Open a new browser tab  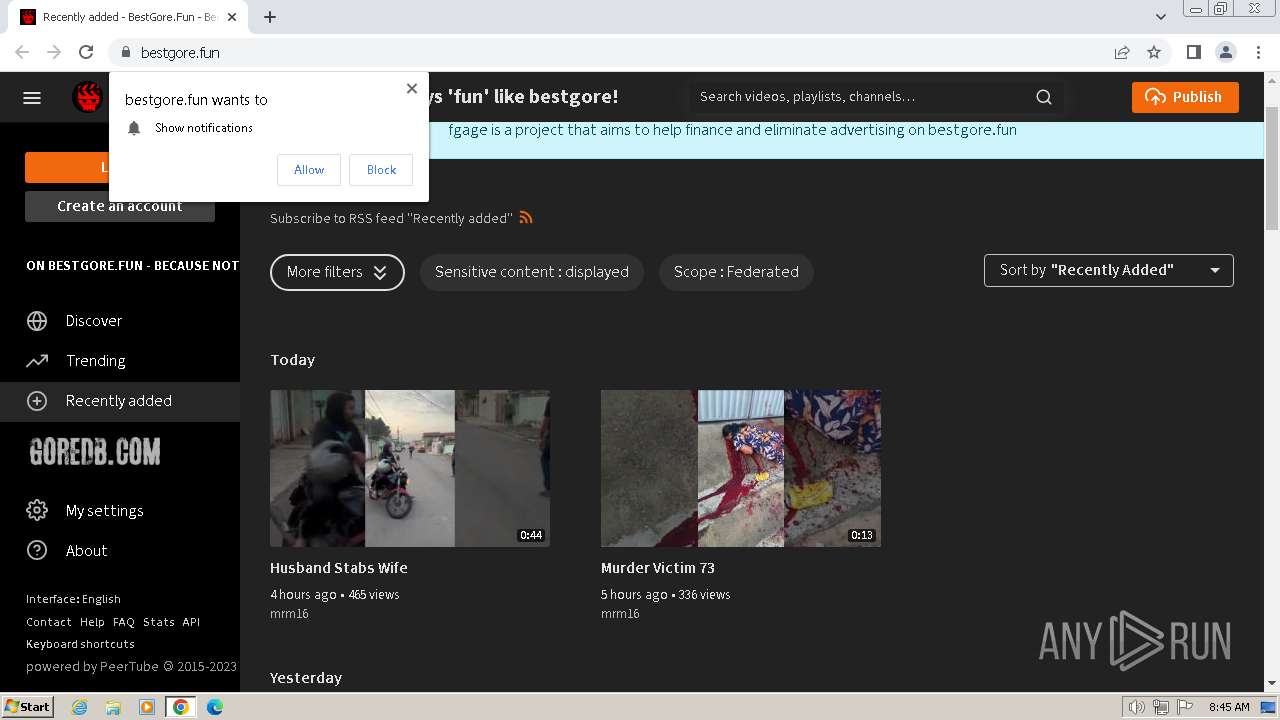pos(270,17)
